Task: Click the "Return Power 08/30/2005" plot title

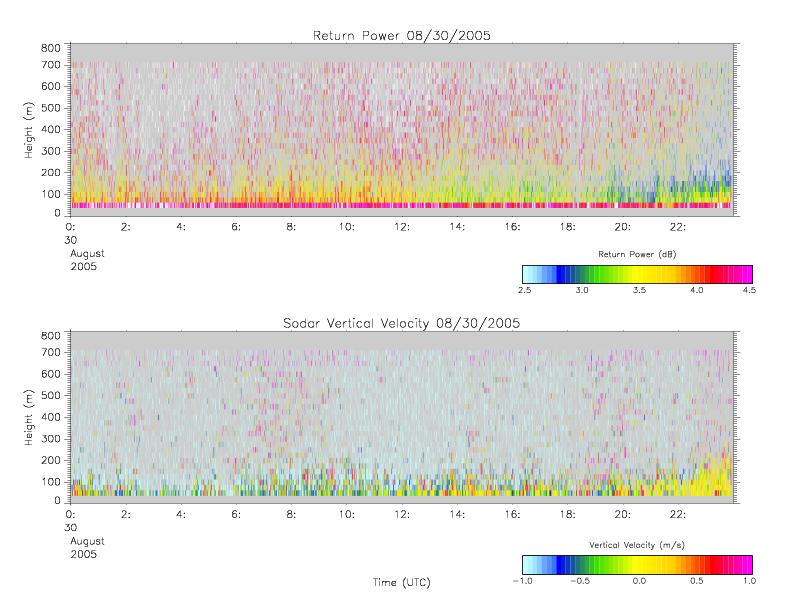Action: point(402,35)
